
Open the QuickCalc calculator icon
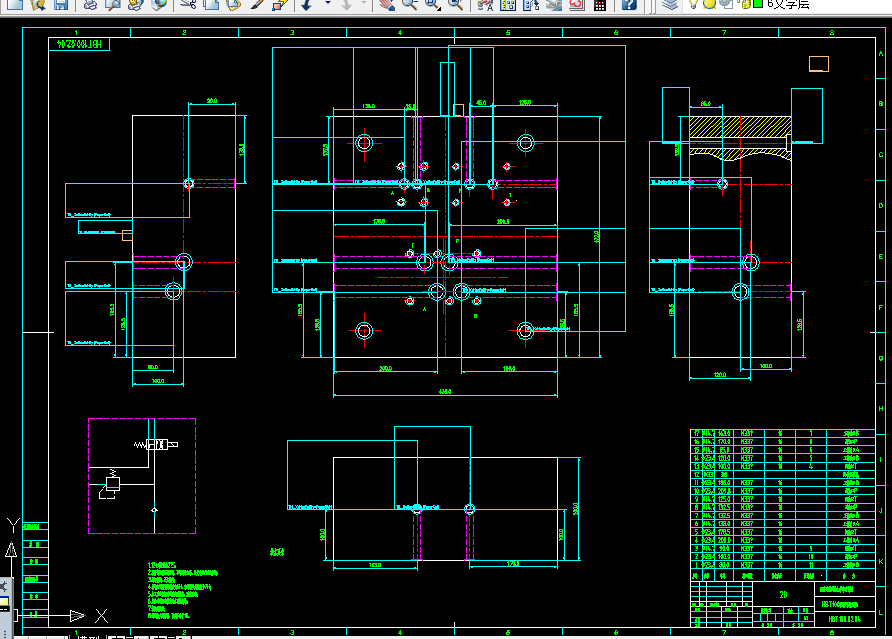(599, 5)
